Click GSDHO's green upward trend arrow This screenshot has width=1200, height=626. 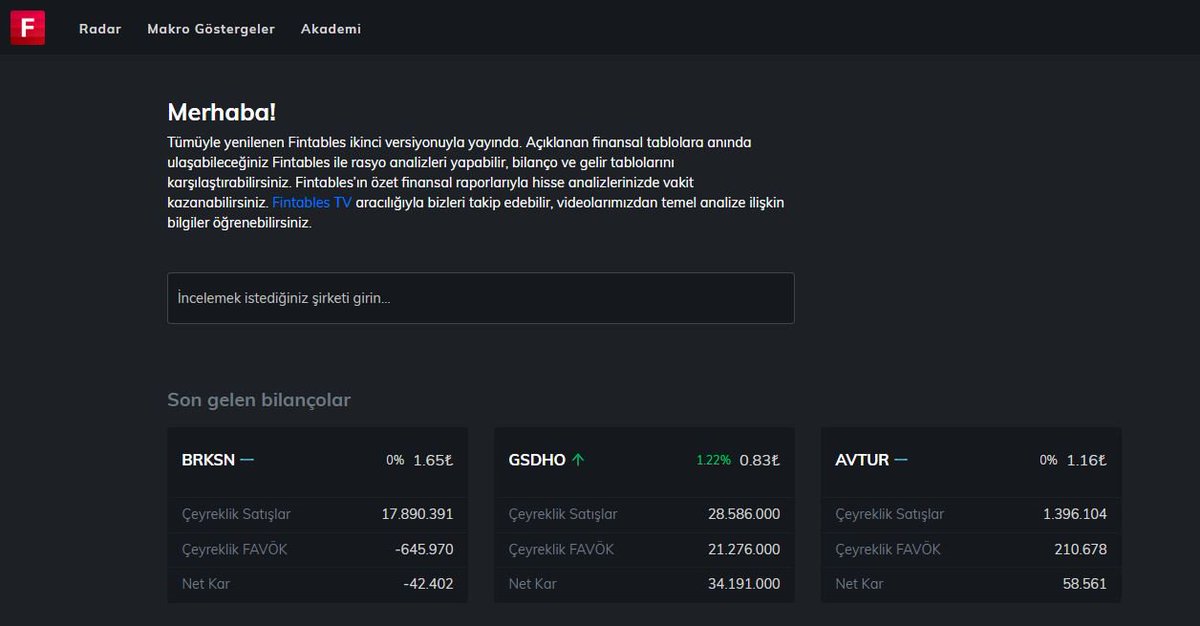578,459
